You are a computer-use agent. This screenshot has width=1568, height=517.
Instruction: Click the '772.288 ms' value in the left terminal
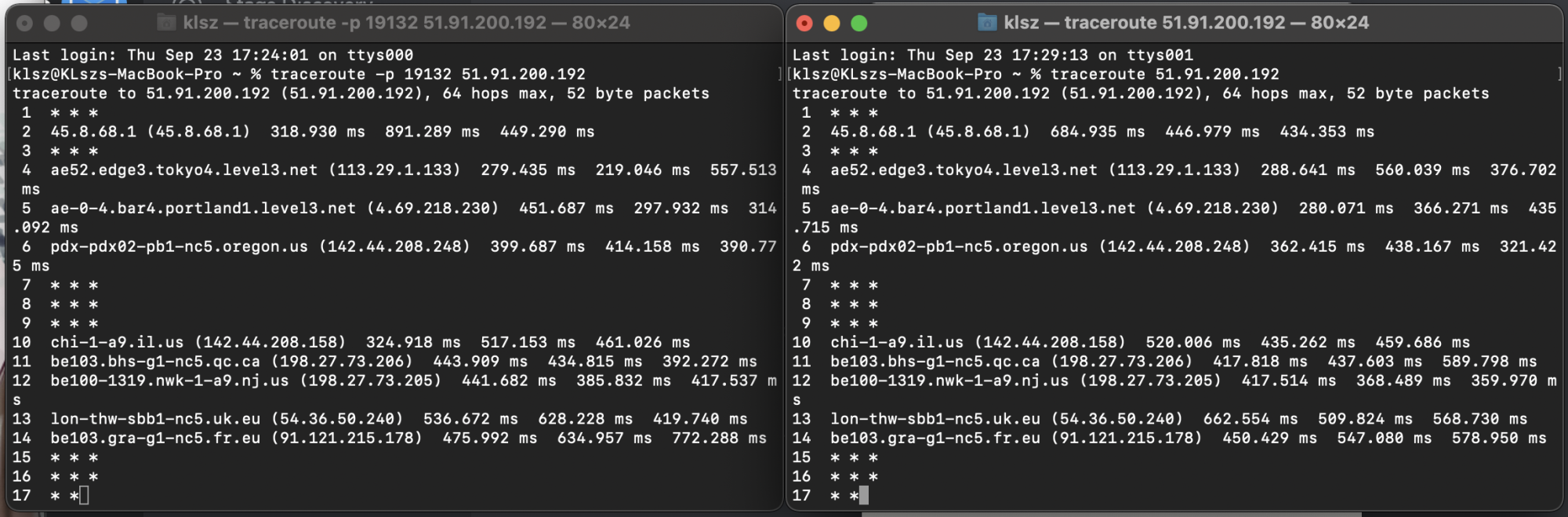tap(719, 439)
